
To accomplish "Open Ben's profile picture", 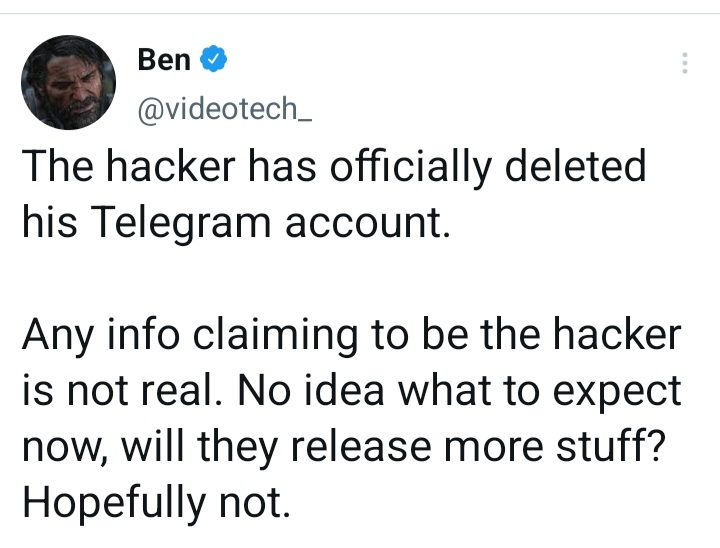I will 68,82.
